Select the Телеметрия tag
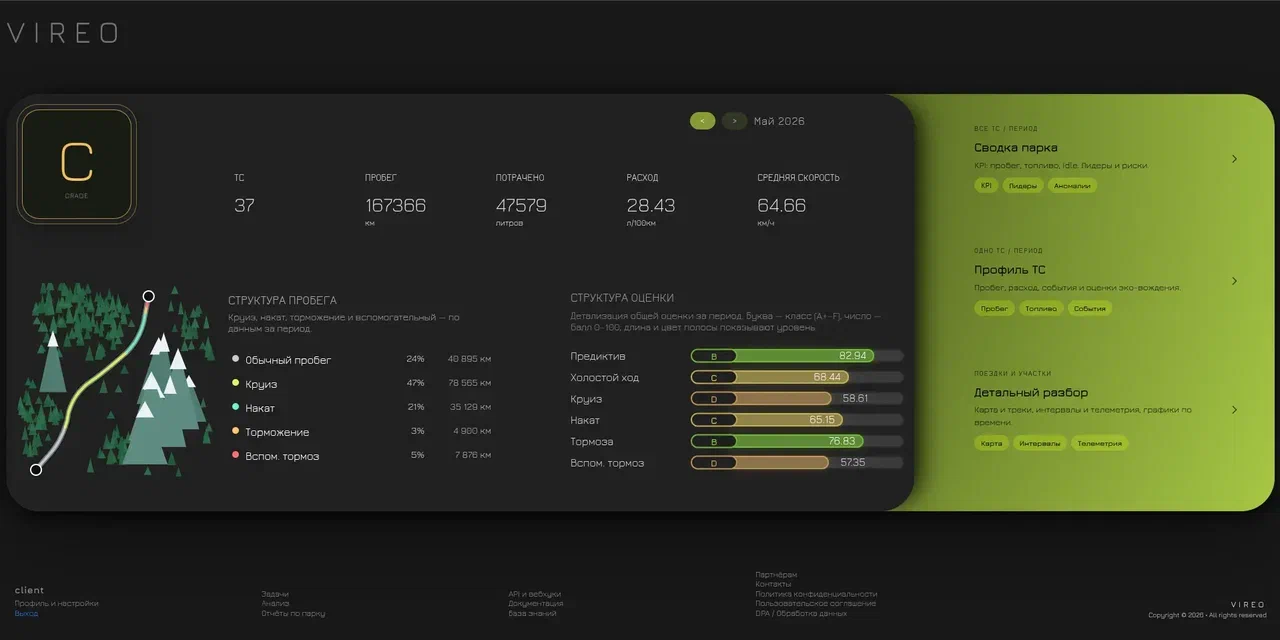 [1099, 443]
